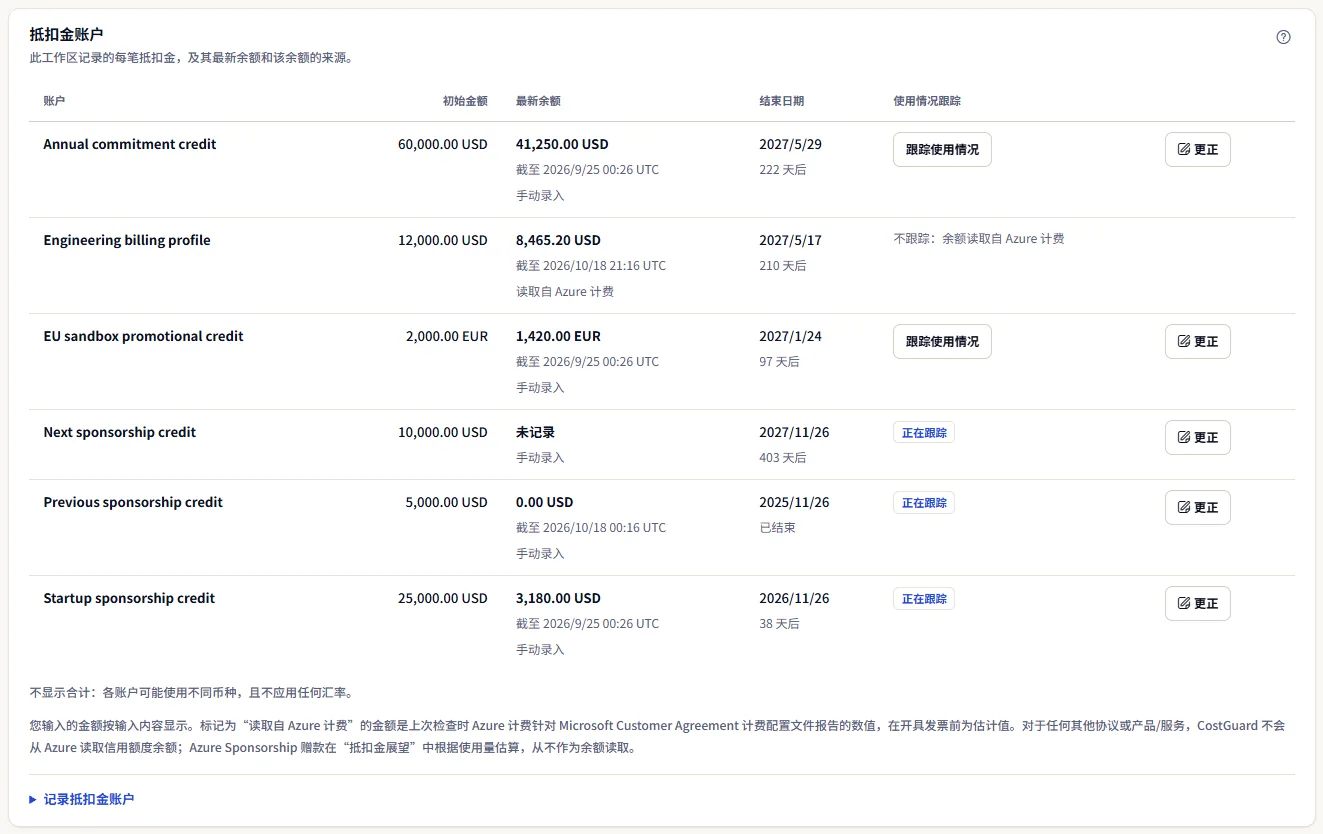Click the 正在跟踪 badge for Startup sponsorship credit
The width and height of the screenshot is (1323, 834).
[924, 599]
